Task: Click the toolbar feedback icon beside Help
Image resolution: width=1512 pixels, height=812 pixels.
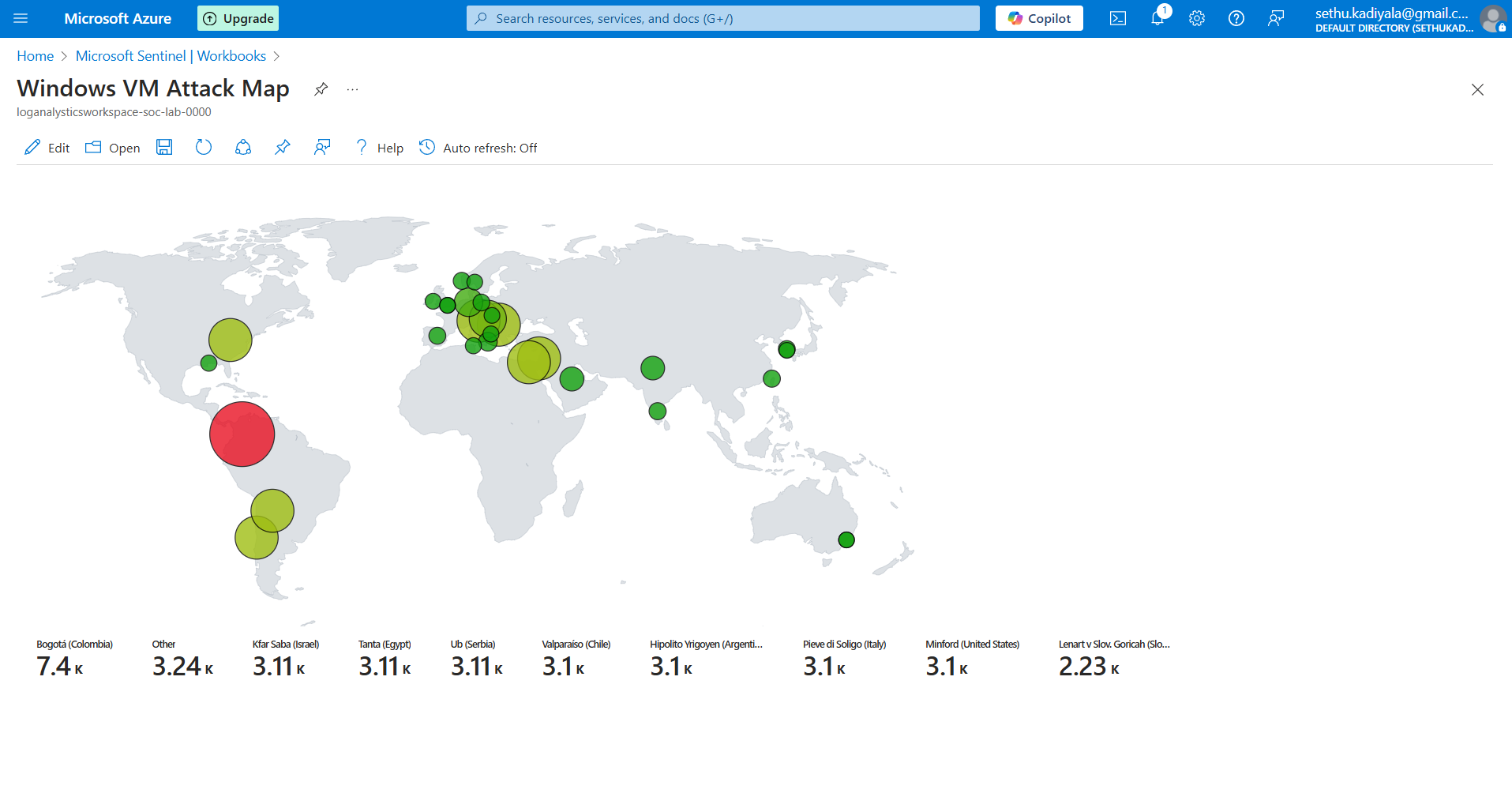Action: point(322,148)
